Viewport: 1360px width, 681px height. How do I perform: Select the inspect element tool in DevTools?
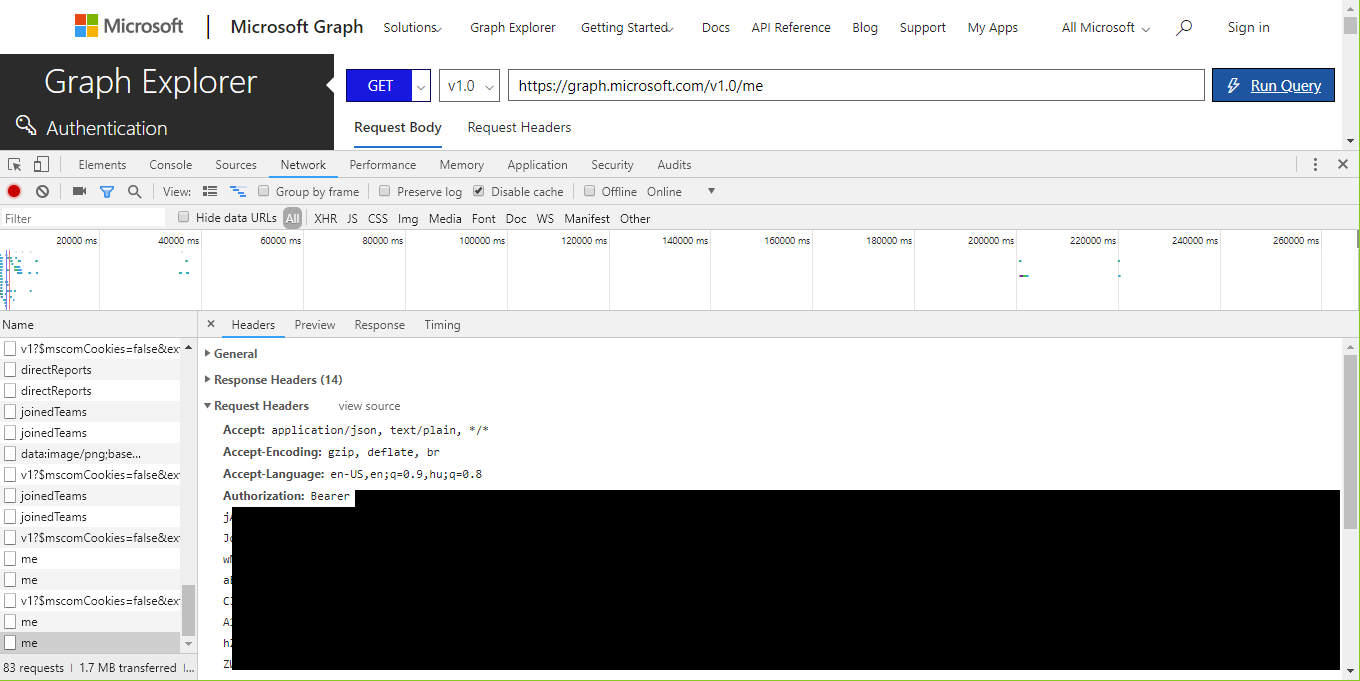pos(15,165)
